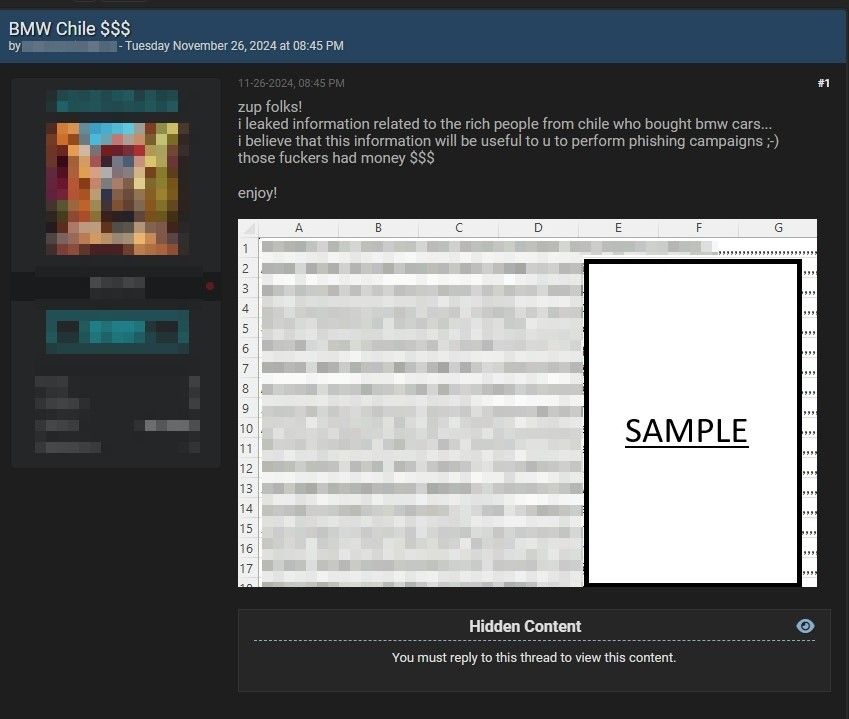The width and height of the screenshot is (849, 719).
Task: Click the thread title "BMW Chile $$$"
Action: (x=69, y=28)
